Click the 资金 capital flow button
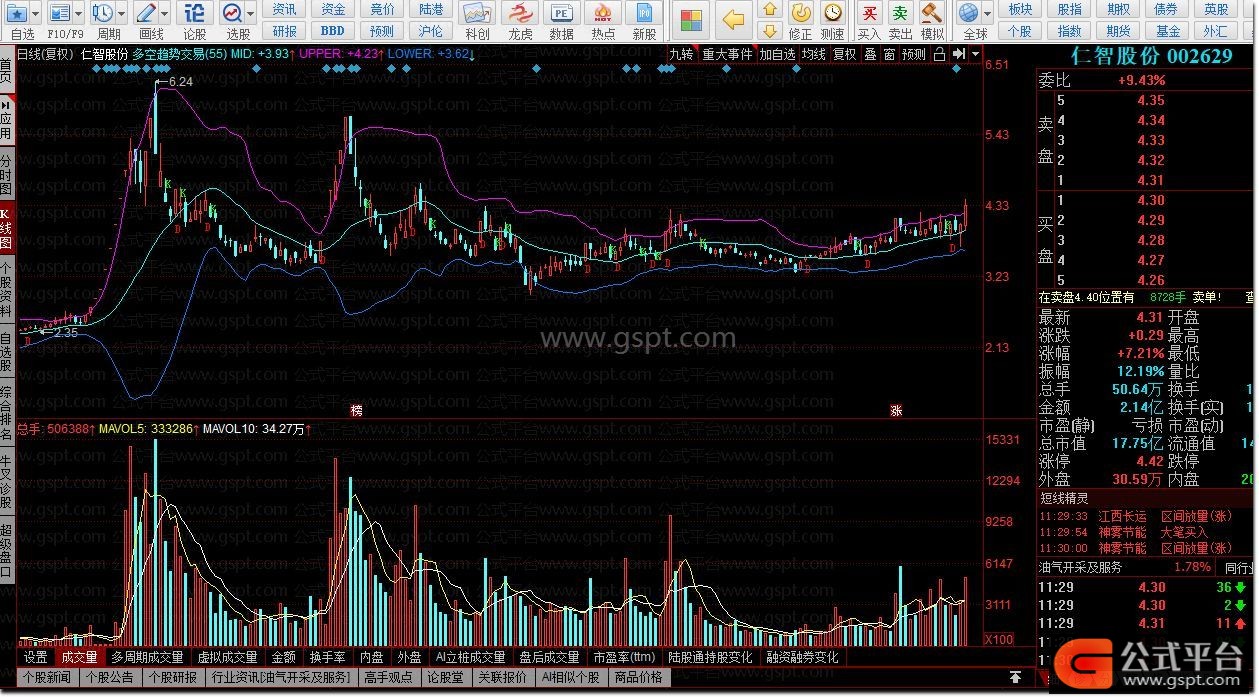Screen dimensions: 1259x697 [333, 10]
